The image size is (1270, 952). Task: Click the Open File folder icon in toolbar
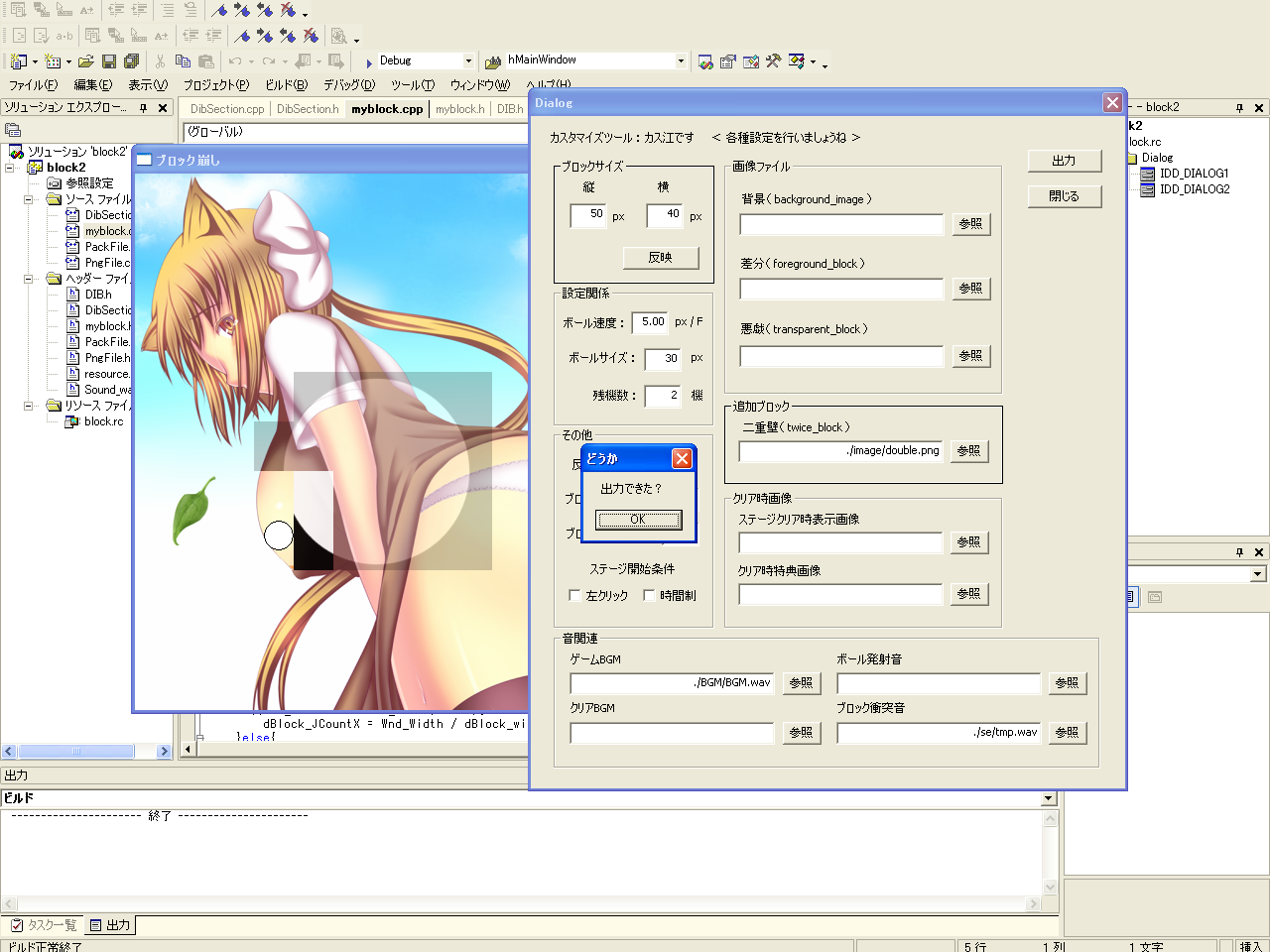86,61
